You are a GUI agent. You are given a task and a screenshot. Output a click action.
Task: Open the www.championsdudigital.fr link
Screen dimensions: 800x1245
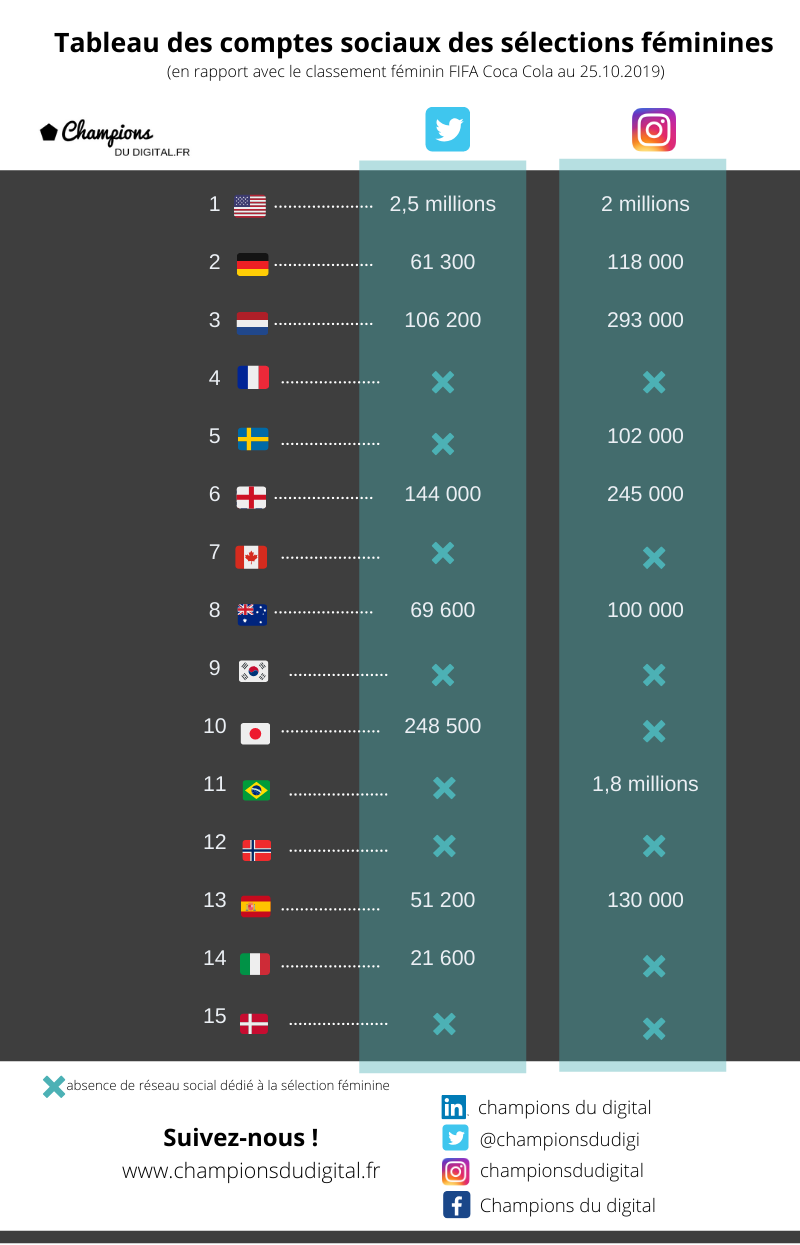pyautogui.click(x=251, y=1170)
